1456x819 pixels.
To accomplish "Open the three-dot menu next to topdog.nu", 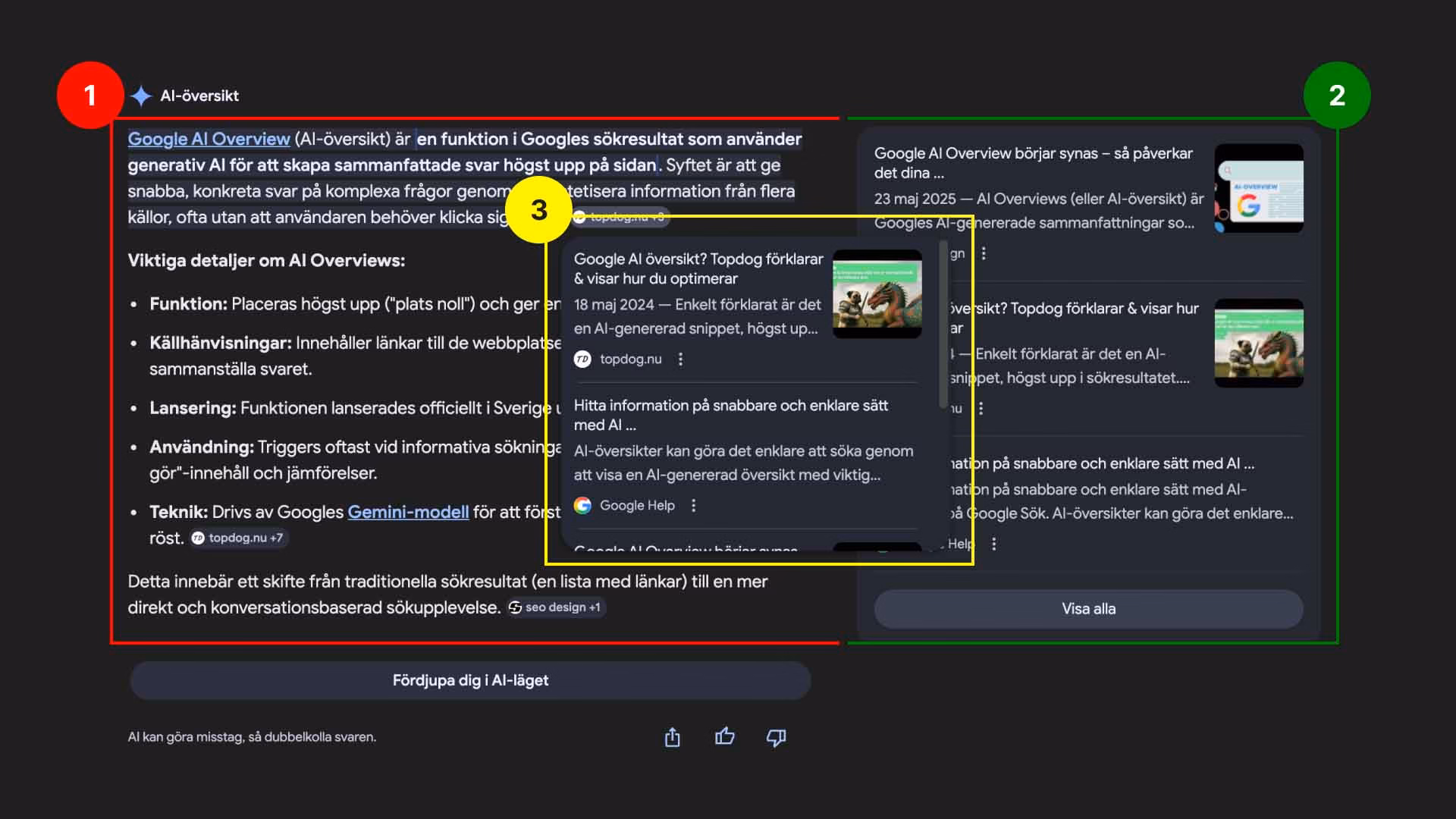I will 680,359.
